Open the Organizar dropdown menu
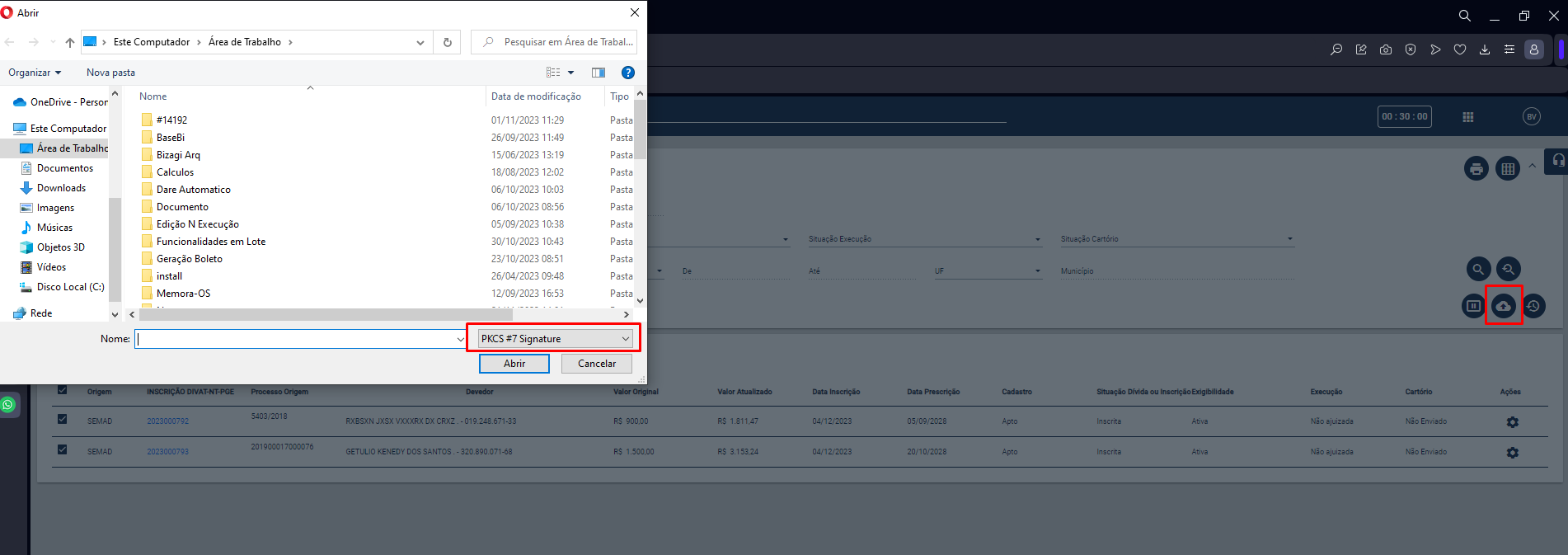Image resolution: width=1568 pixels, height=555 pixels. point(35,73)
